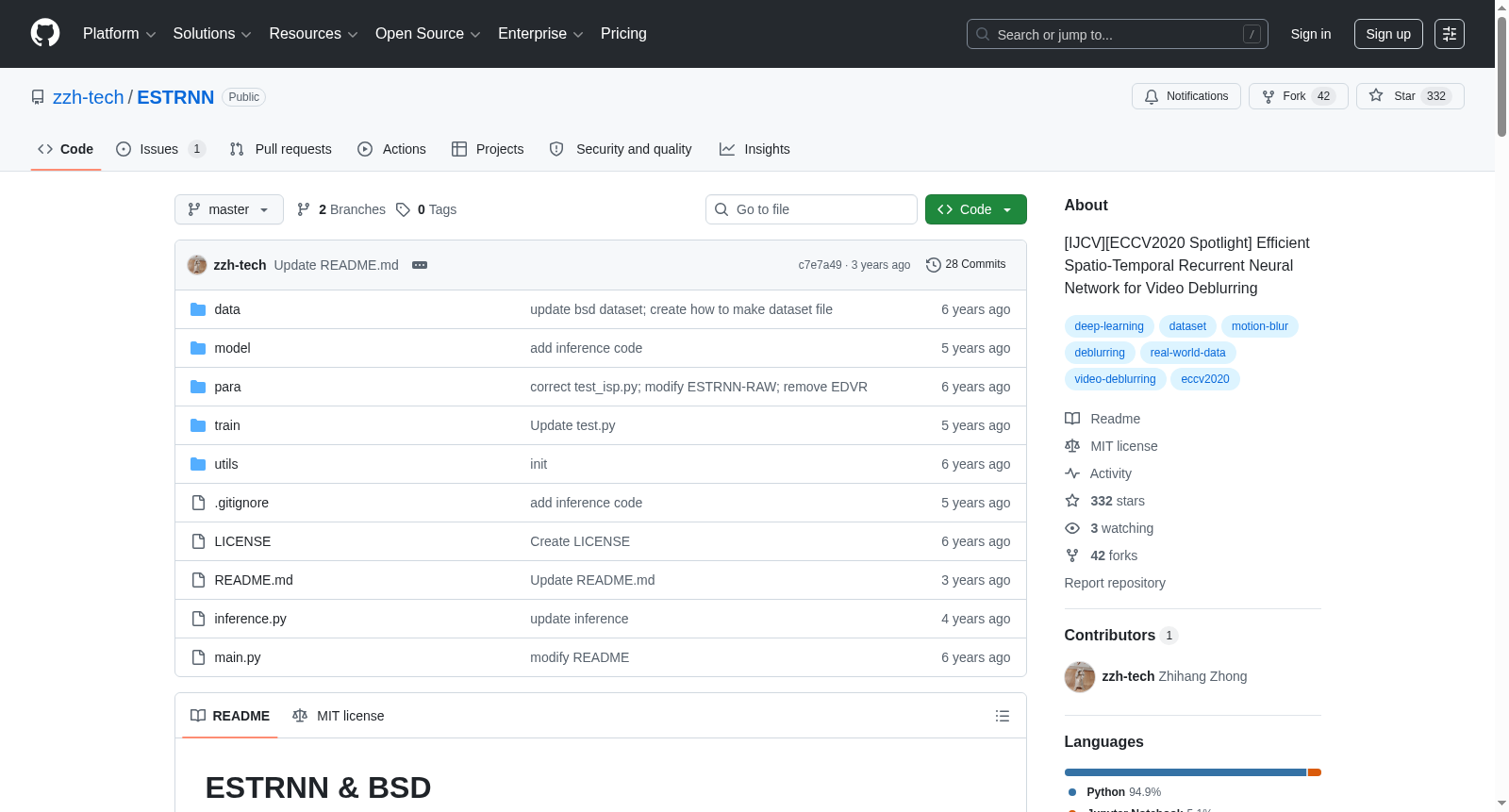The image size is (1509, 812).
Task: Click the commit history clock icon
Action: coord(934,265)
